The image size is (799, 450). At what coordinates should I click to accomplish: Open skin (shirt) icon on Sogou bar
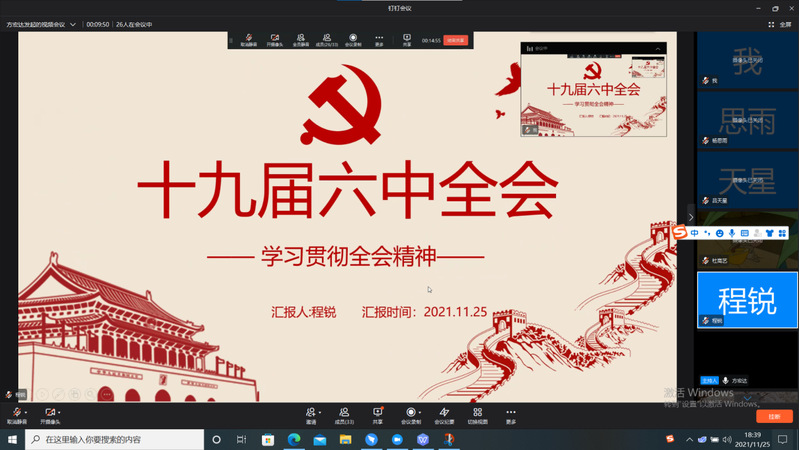[769, 233]
